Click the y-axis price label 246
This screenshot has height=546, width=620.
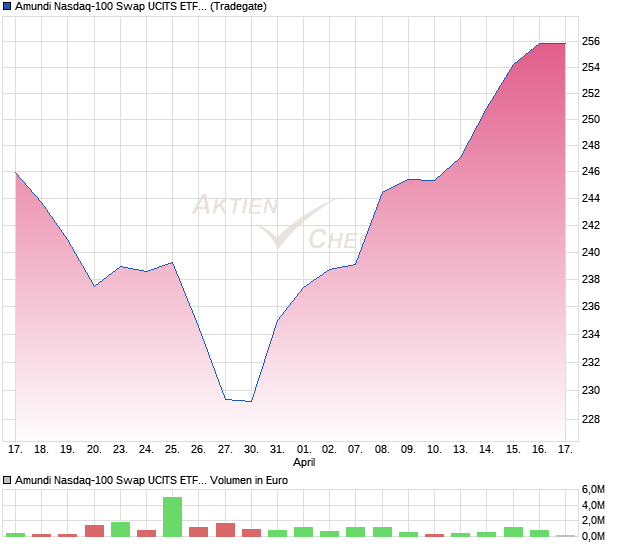pyautogui.click(x=591, y=171)
